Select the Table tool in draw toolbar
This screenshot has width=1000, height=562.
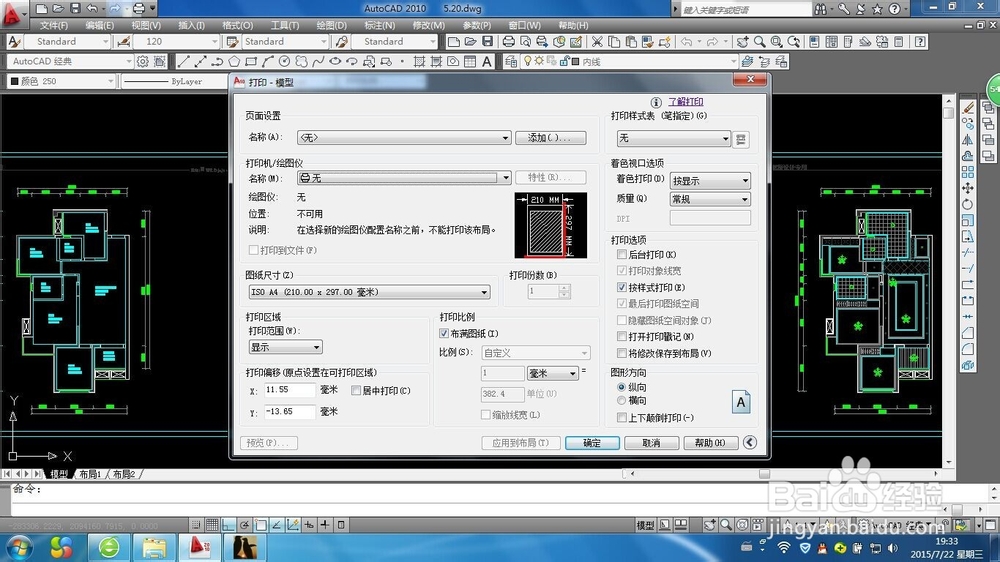tap(470, 61)
